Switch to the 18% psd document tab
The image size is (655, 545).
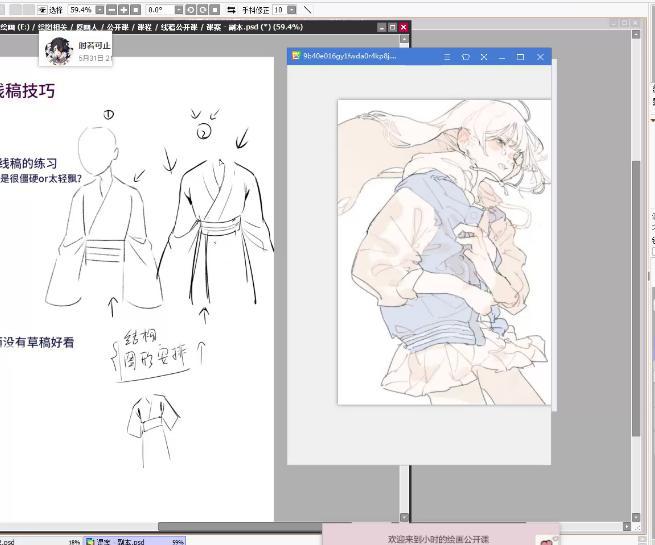point(41,541)
